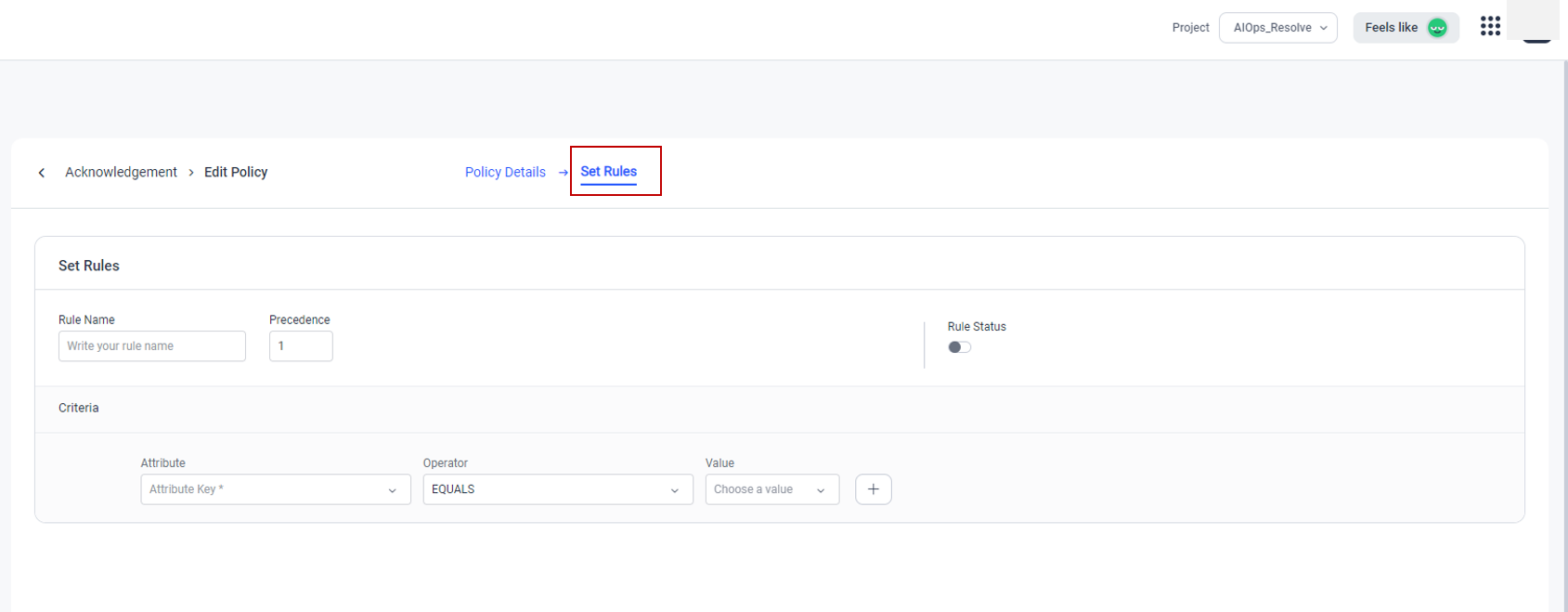Expand the Attribute Key dropdown

tap(275, 489)
